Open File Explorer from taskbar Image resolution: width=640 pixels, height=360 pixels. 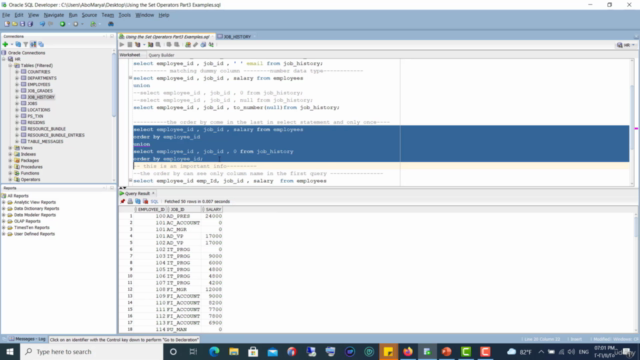point(233,351)
